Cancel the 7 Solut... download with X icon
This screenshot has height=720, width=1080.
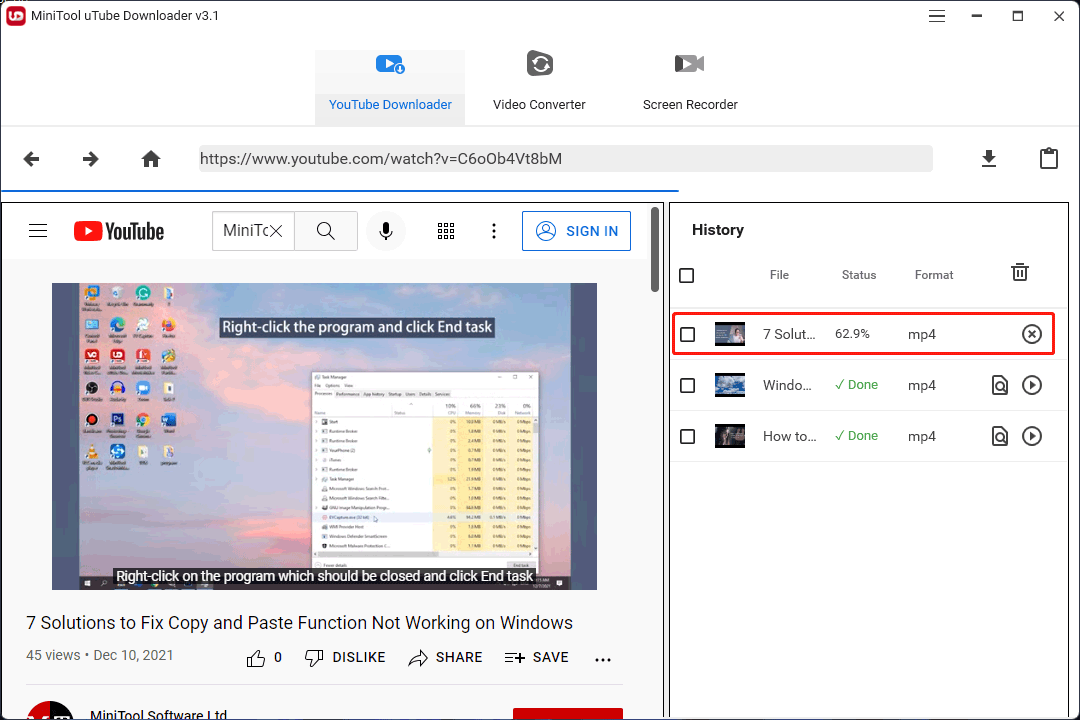[x=1031, y=334]
